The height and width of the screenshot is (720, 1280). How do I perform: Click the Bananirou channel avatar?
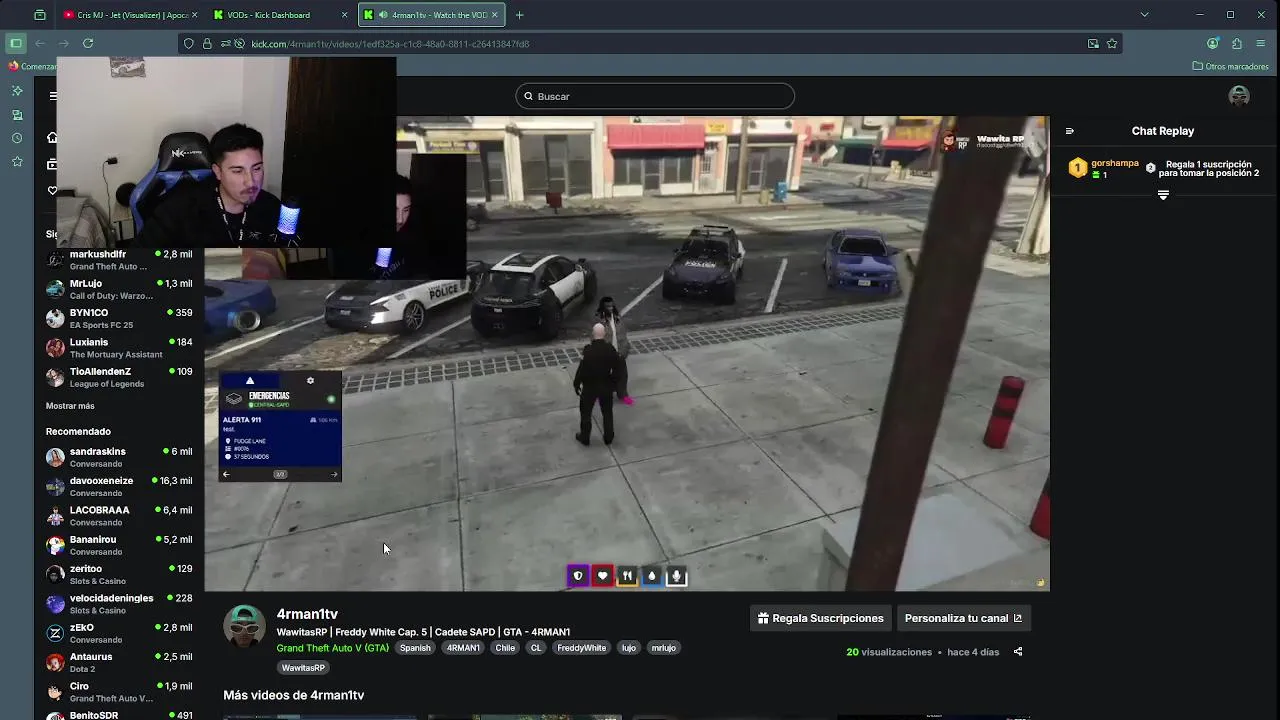[x=55, y=545]
